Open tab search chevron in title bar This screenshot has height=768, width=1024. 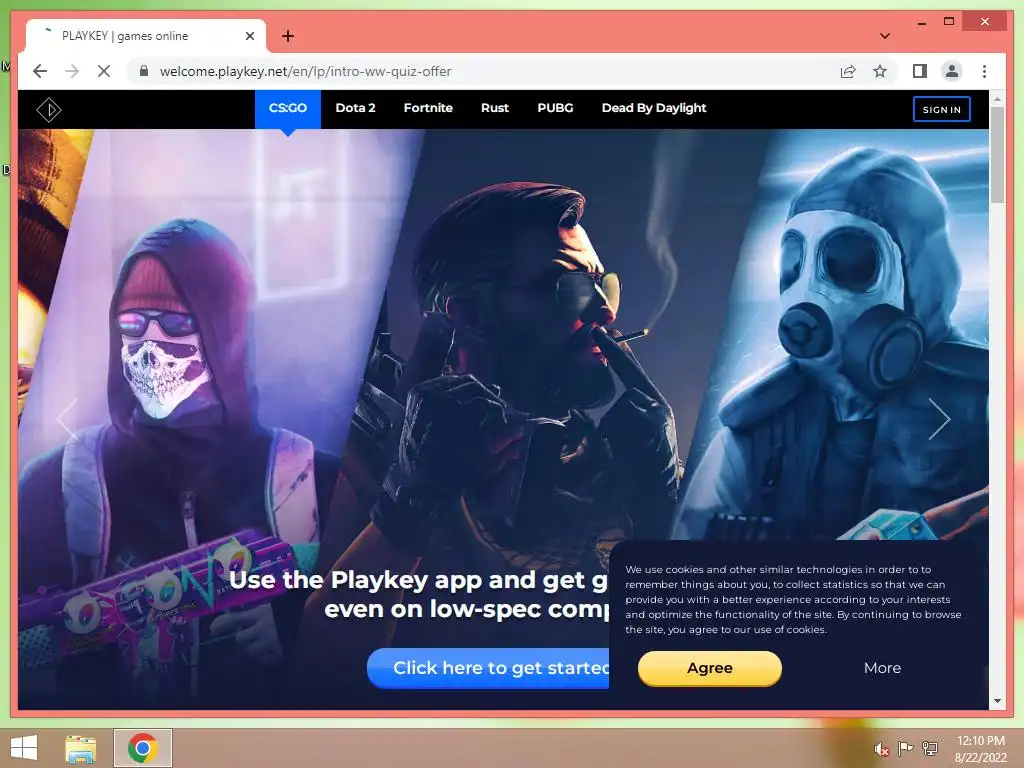click(x=885, y=36)
